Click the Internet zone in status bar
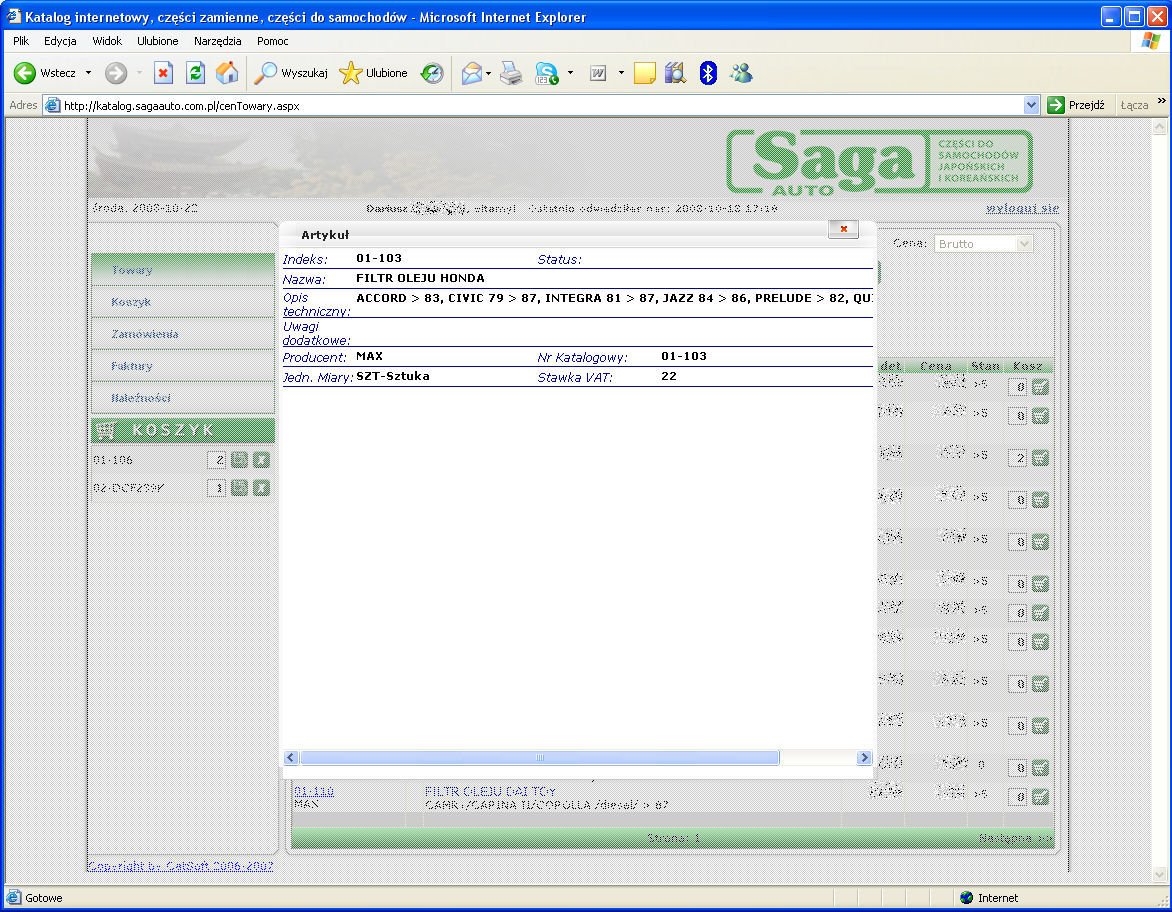This screenshot has width=1172, height=912. click(x=989, y=898)
